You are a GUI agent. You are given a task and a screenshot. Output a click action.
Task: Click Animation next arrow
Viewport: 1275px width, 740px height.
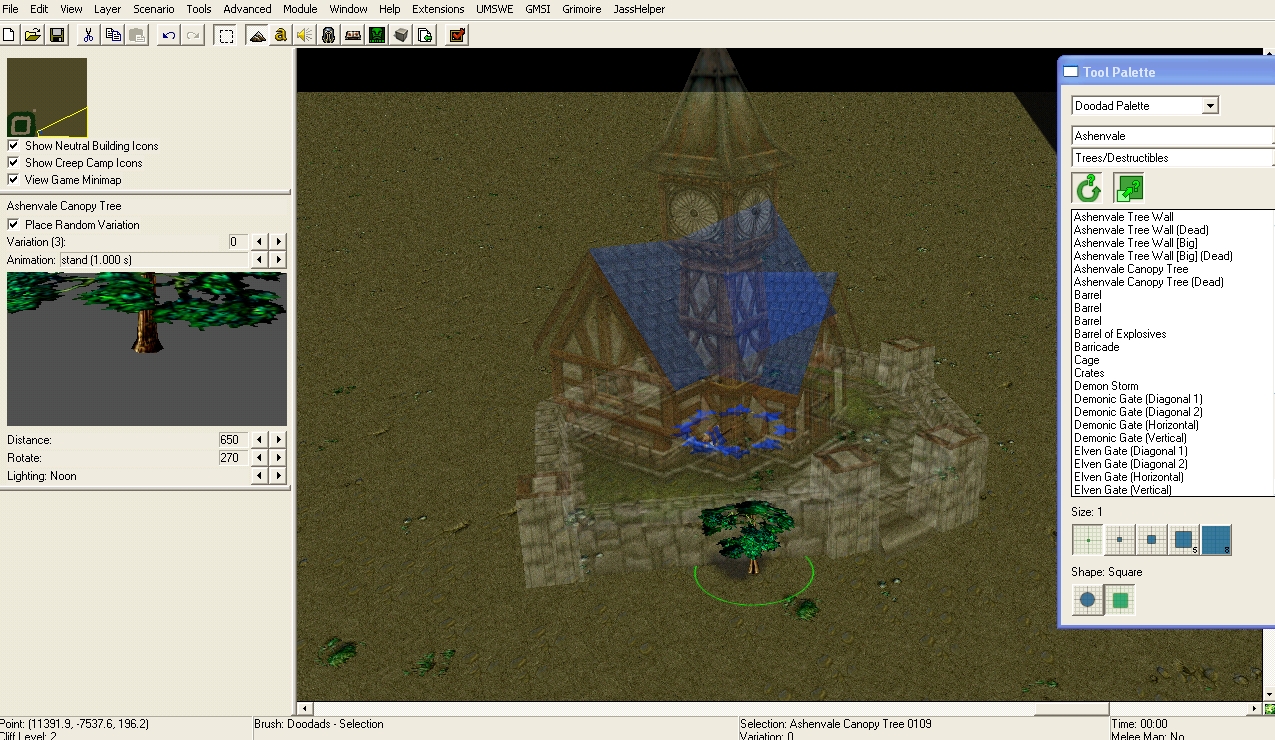(279, 260)
